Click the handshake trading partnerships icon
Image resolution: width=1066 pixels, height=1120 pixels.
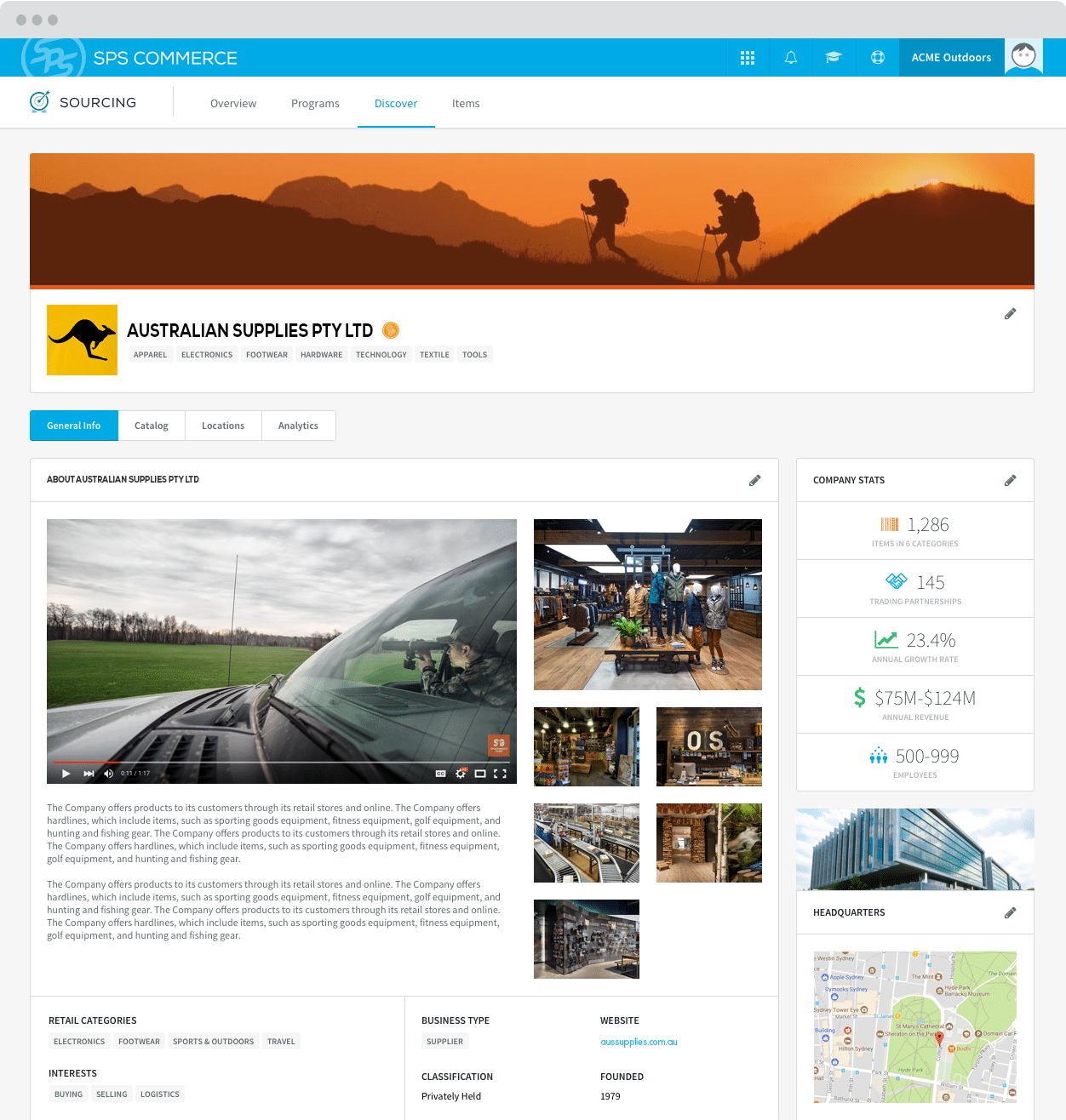pos(897,581)
